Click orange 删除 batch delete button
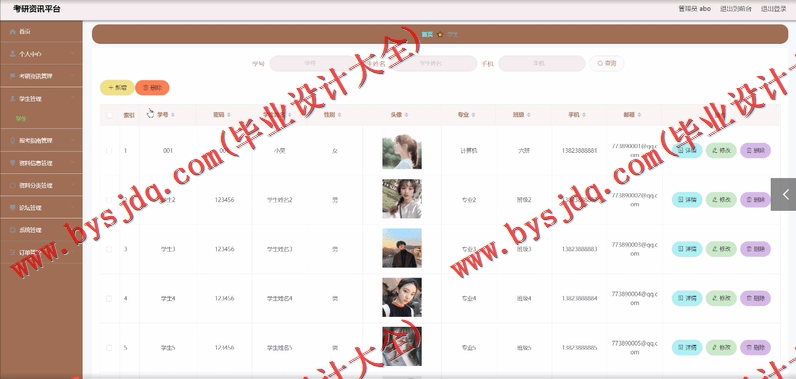The width and height of the screenshot is (796, 379). pyautogui.click(x=152, y=88)
